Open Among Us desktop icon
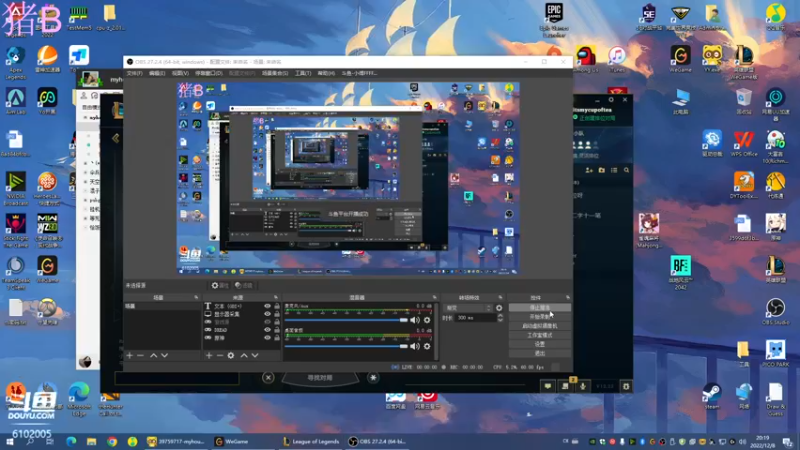800x450 pixels. tap(586, 59)
